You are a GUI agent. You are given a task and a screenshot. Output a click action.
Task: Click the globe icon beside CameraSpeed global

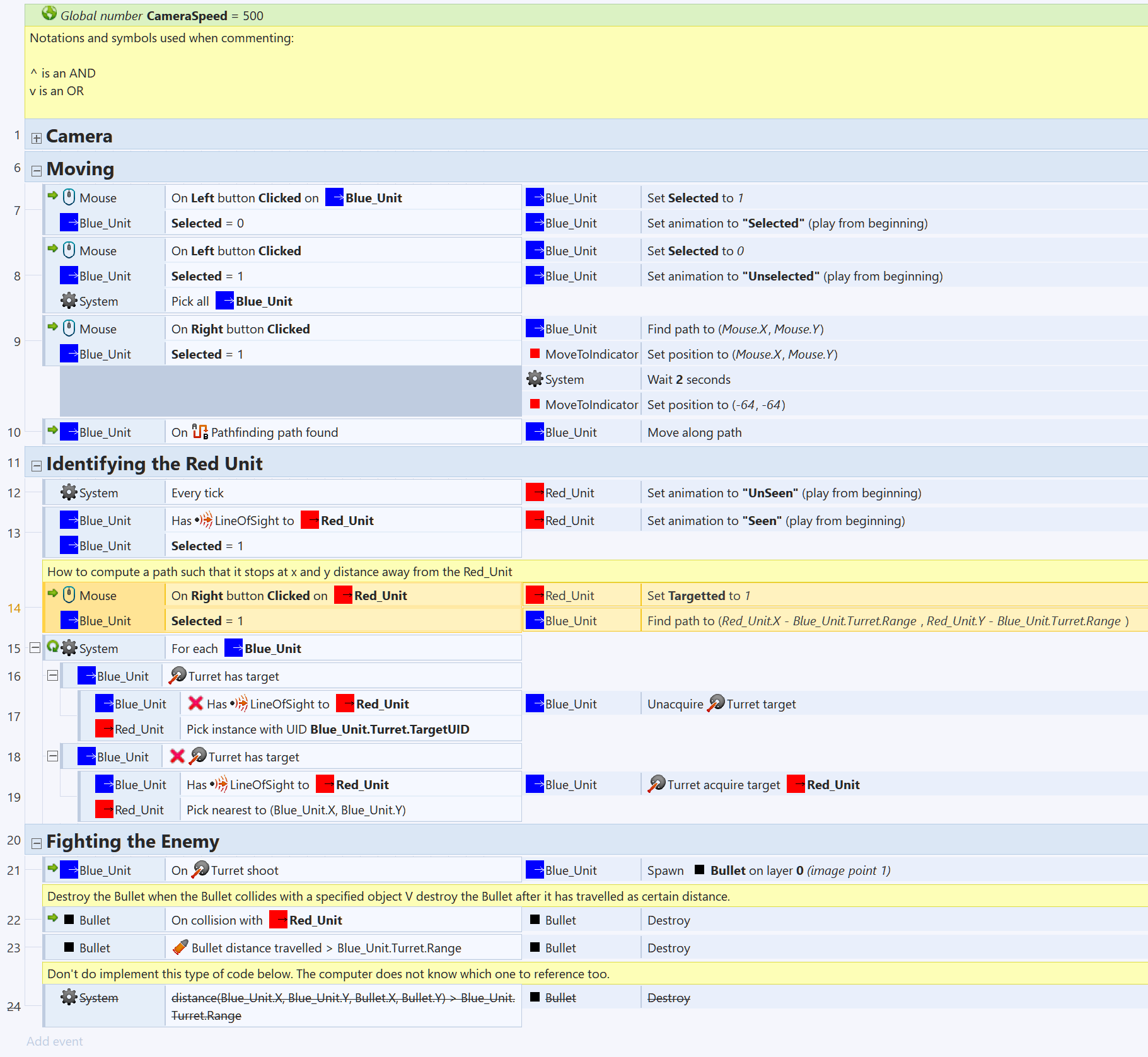click(x=49, y=13)
